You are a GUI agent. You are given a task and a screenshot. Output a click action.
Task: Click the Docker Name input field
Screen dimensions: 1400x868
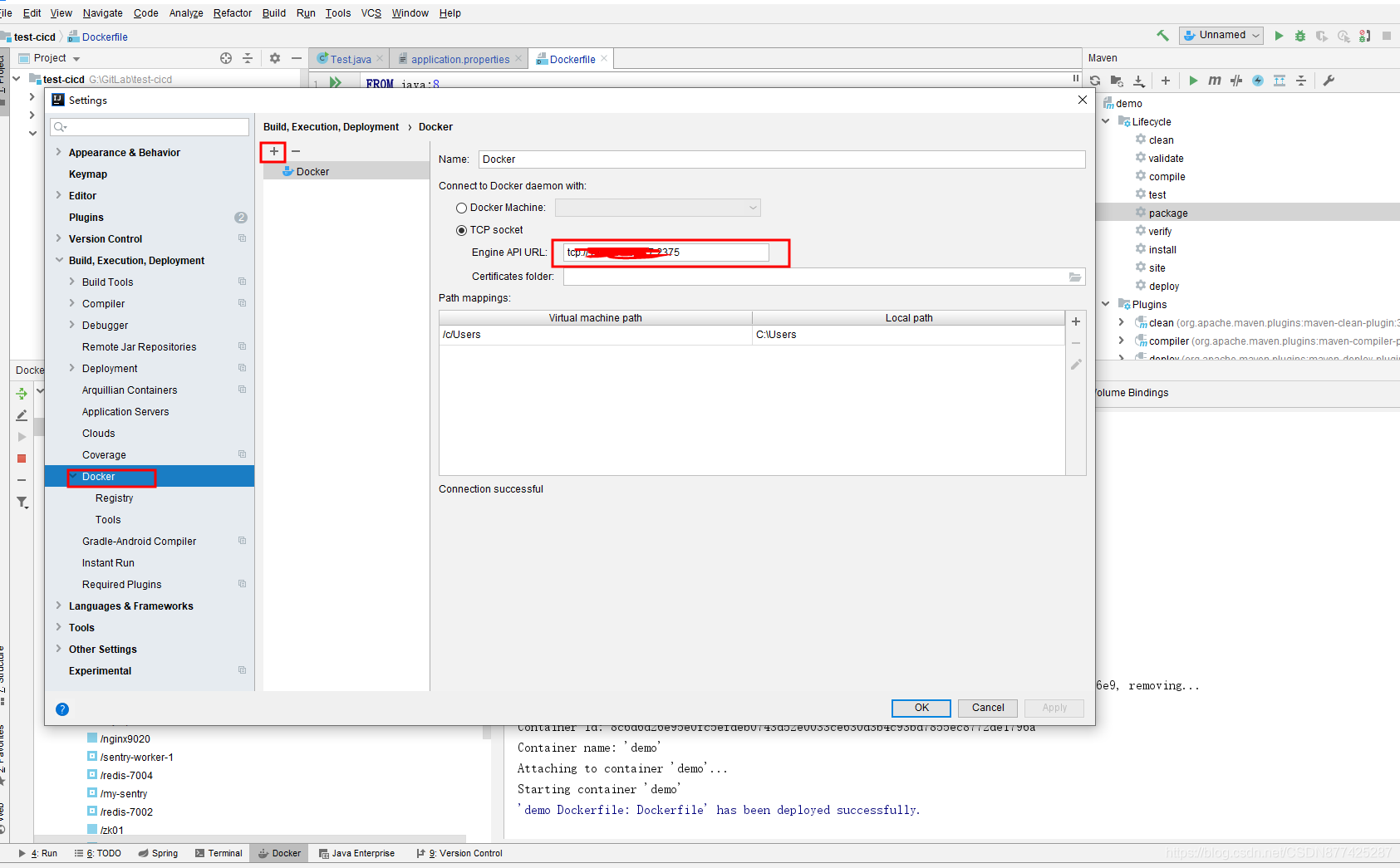782,159
